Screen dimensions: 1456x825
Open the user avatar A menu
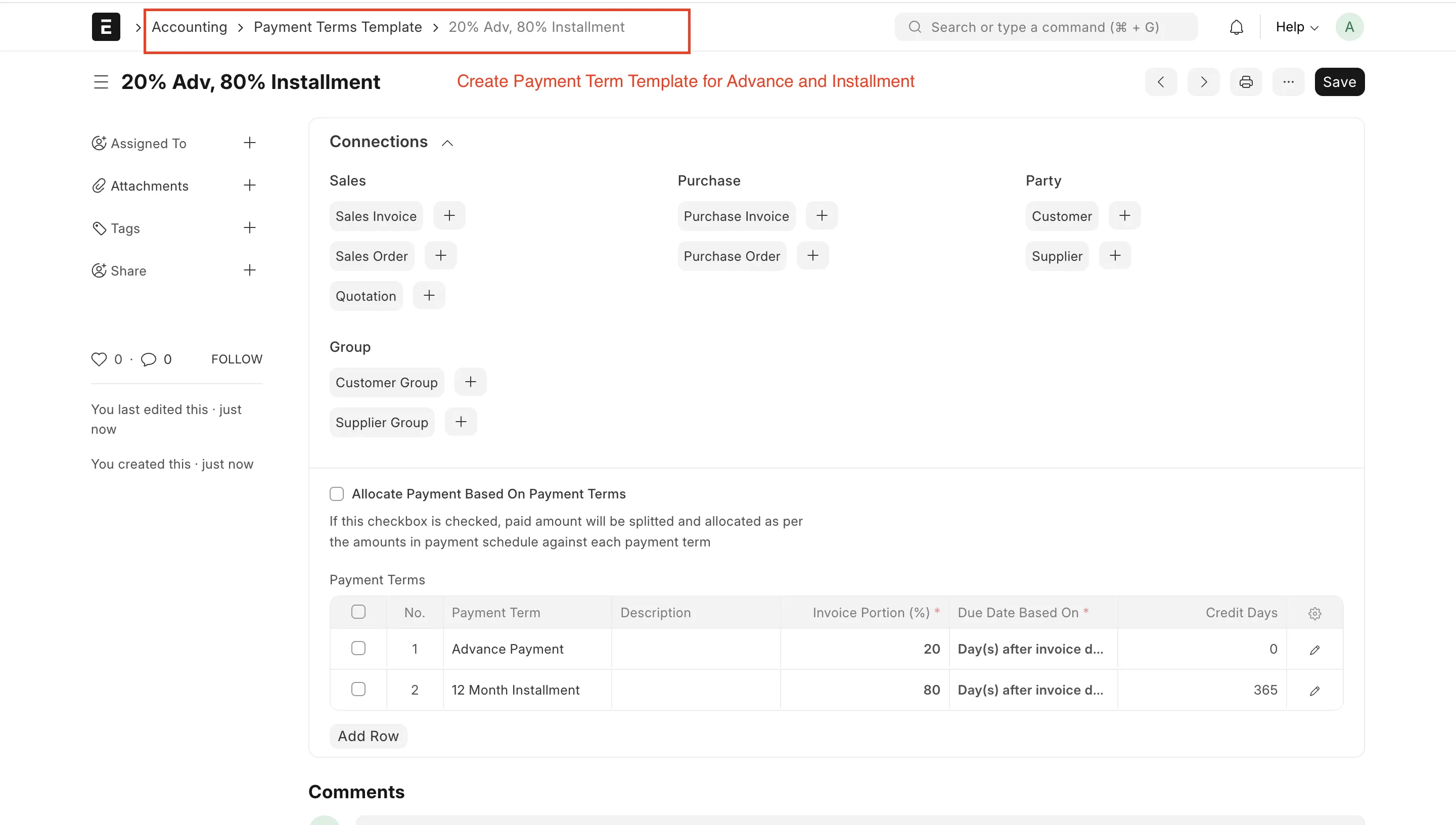click(x=1349, y=27)
